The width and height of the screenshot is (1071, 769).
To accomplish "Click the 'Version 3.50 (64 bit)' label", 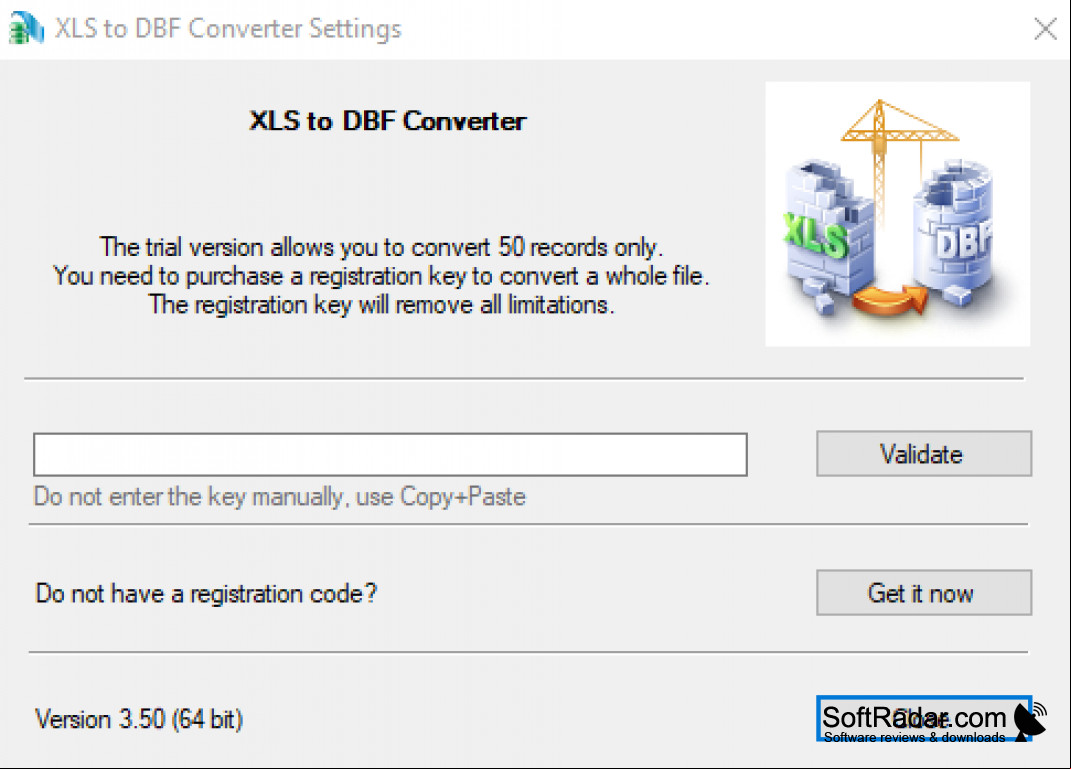I will (139, 719).
